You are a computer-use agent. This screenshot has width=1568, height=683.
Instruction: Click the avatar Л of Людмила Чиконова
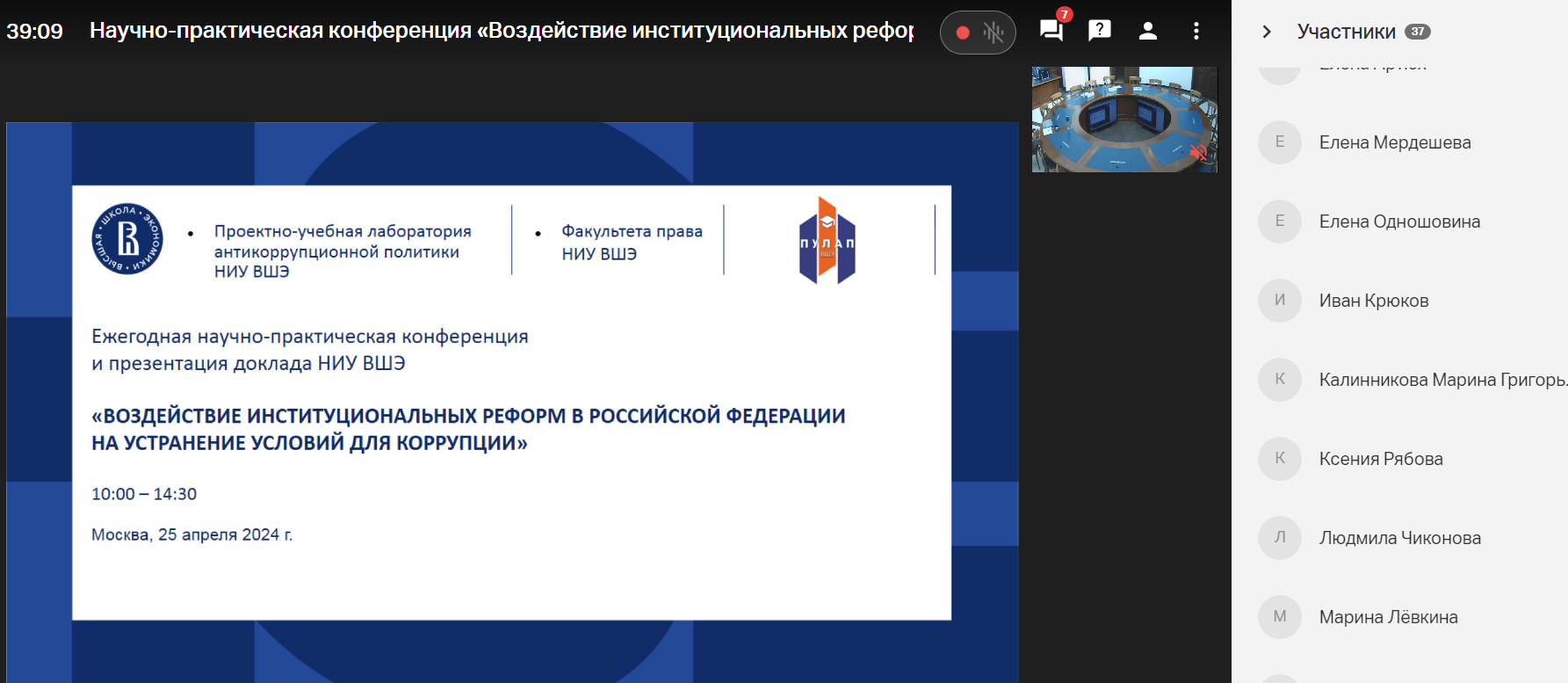pos(1280,538)
